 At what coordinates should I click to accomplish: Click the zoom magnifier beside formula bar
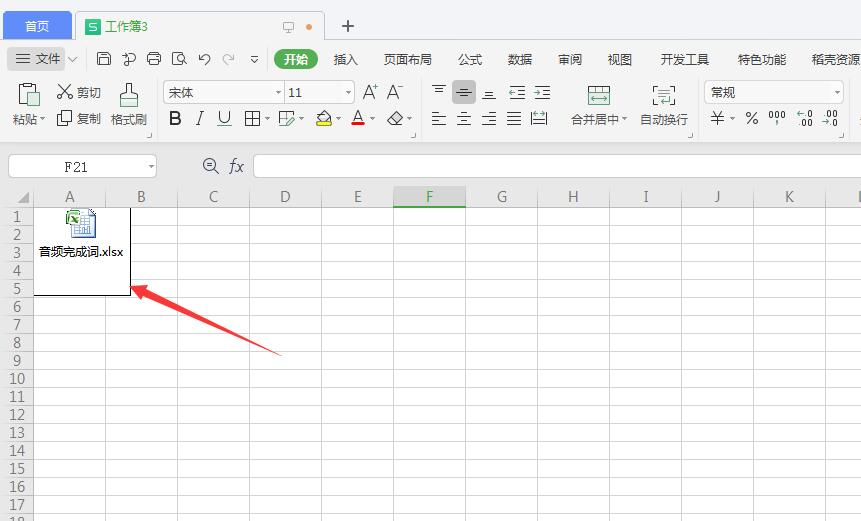[210, 166]
